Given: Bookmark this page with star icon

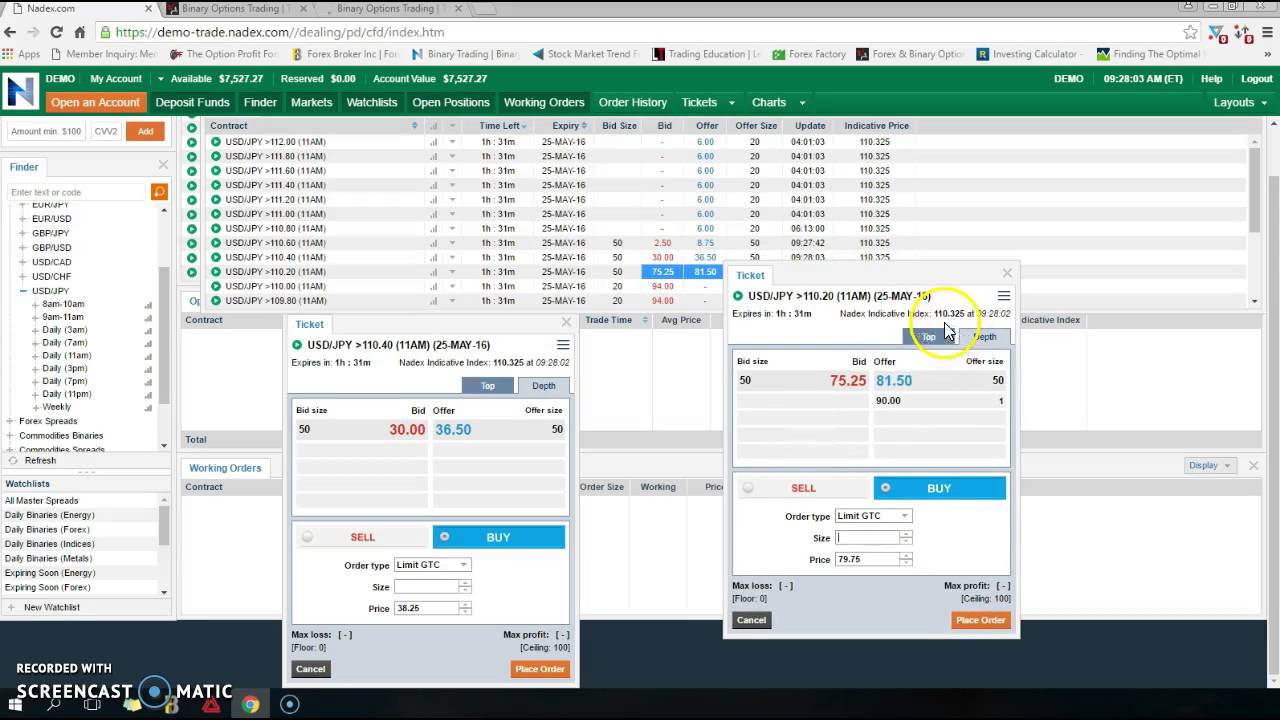Looking at the screenshot, I should pyautogui.click(x=1190, y=32).
